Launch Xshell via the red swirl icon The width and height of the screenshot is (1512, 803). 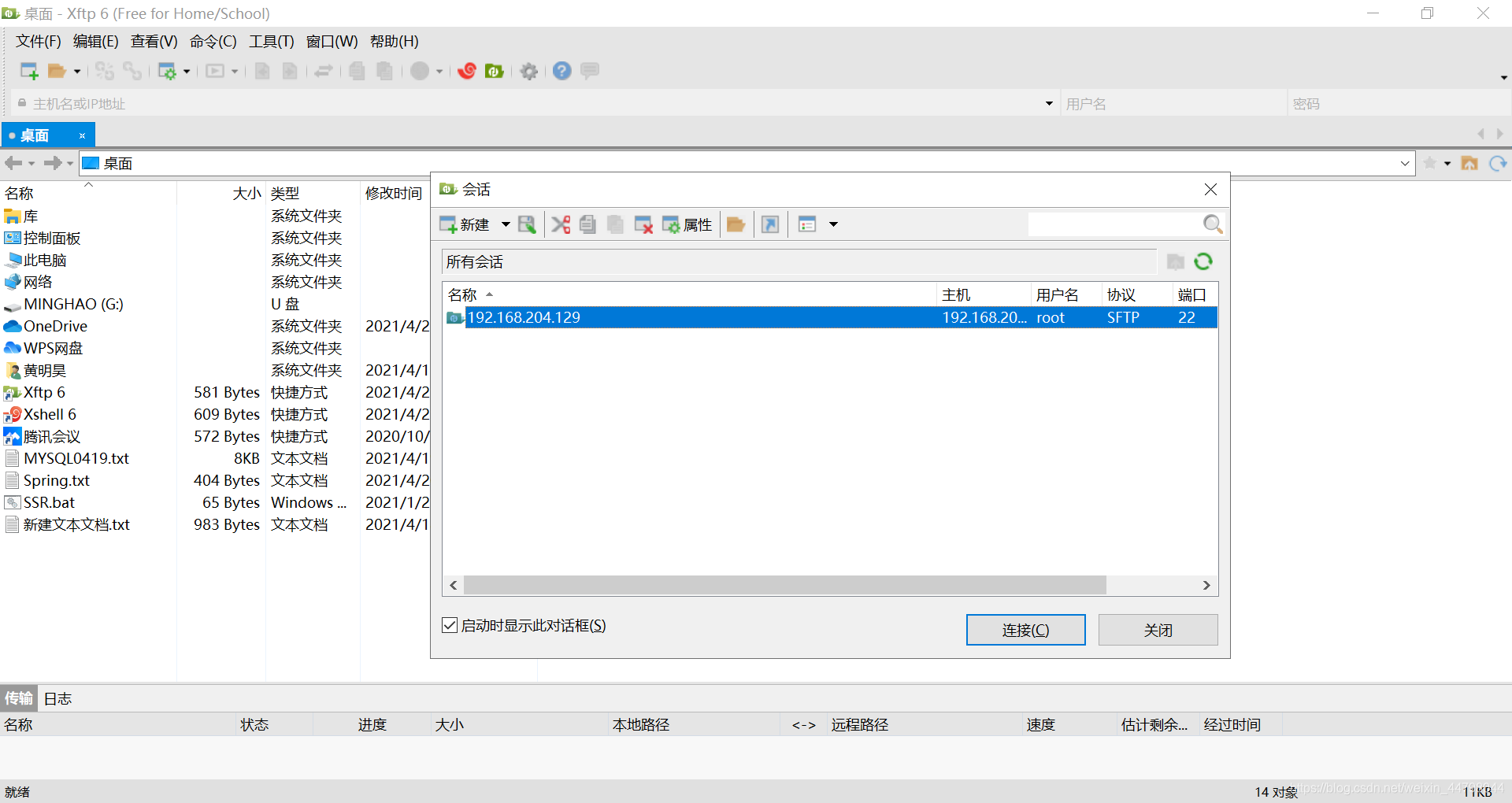click(467, 72)
